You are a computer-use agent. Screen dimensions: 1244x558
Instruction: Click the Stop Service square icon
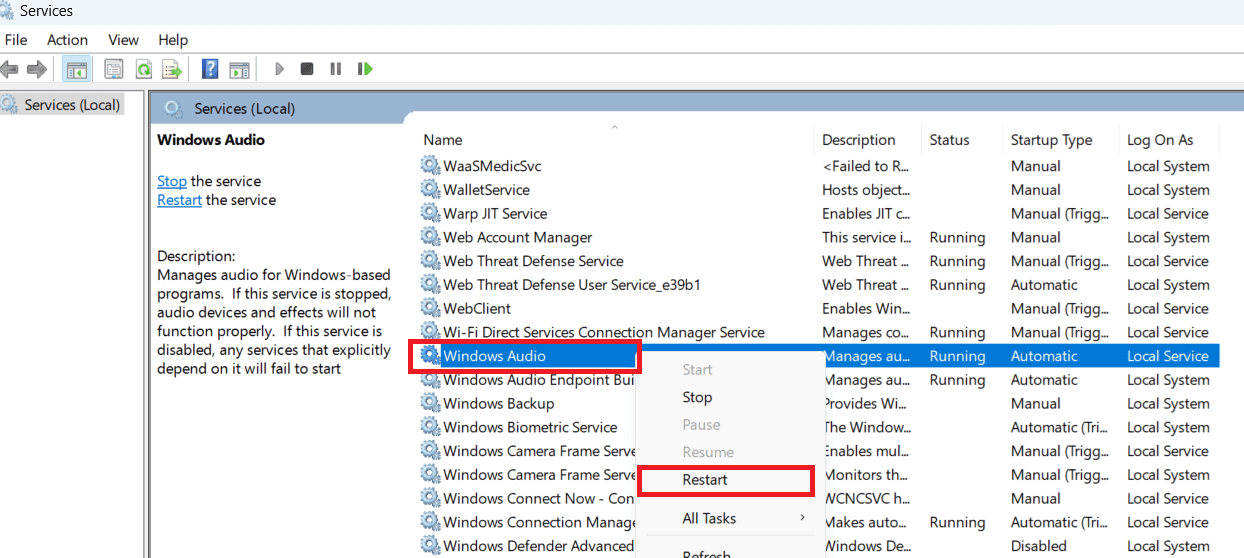(307, 69)
